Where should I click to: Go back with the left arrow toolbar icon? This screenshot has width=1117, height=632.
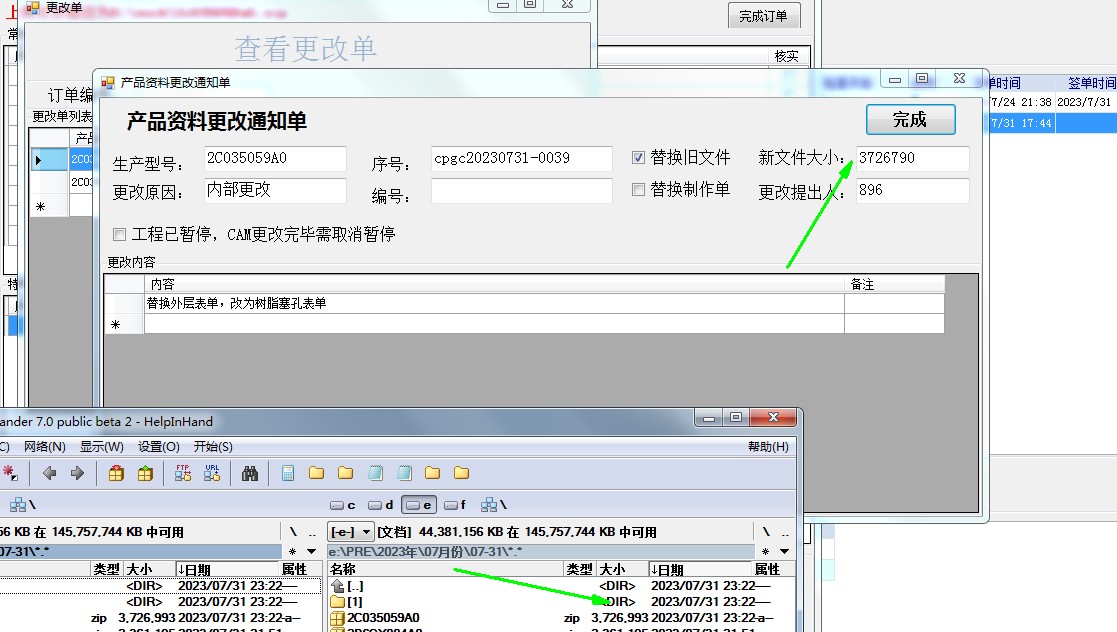(49, 473)
